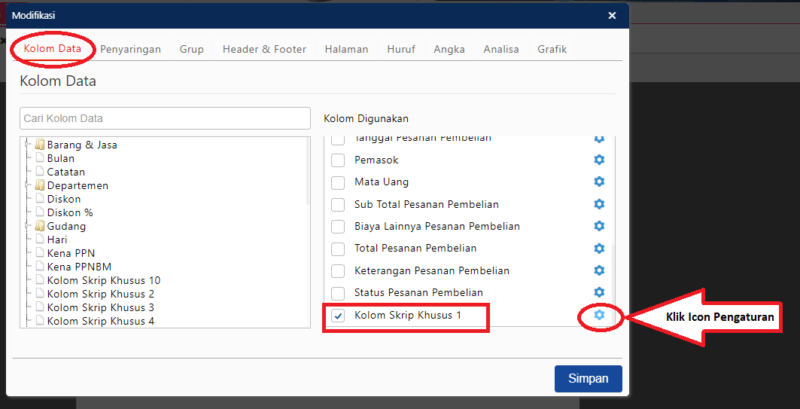
Task: Tick the Mata Uang checkbox
Action: (x=338, y=182)
